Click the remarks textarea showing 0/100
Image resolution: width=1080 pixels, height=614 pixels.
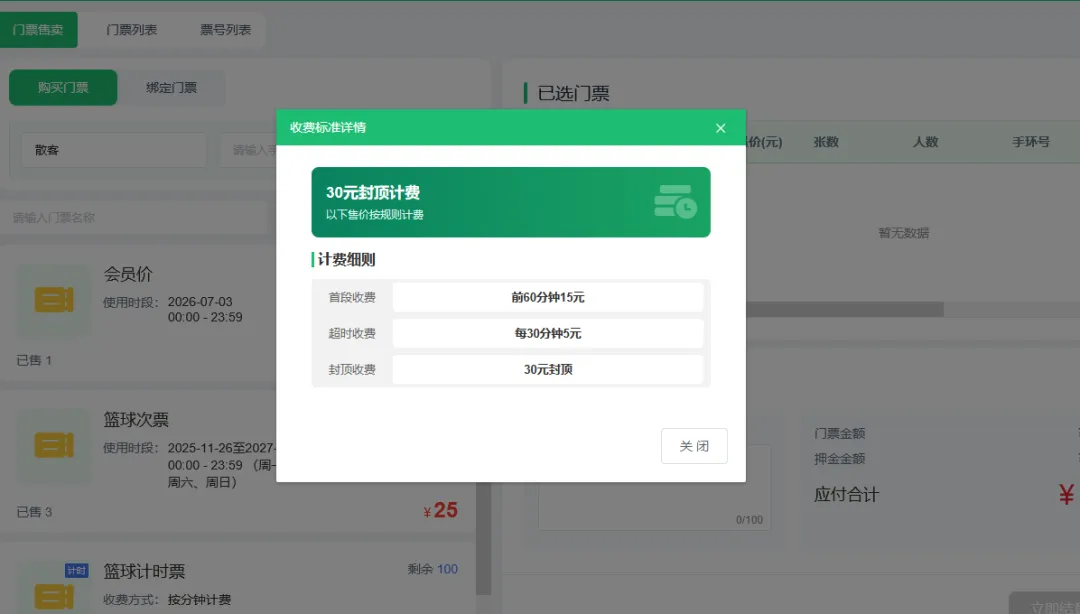tap(654, 487)
